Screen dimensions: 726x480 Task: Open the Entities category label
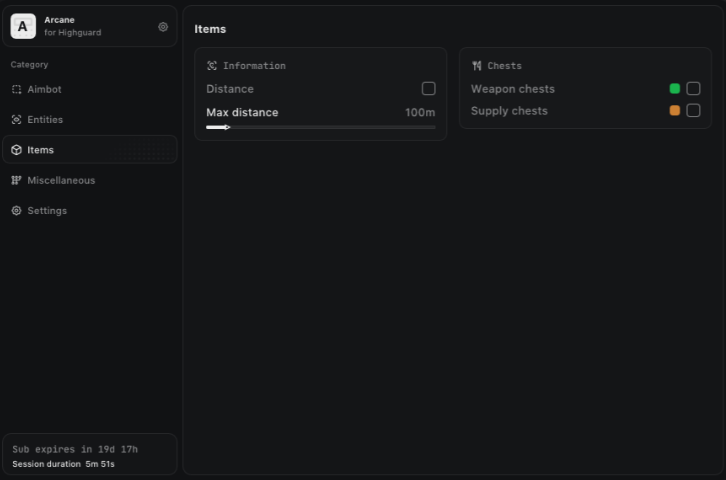click(x=45, y=120)
